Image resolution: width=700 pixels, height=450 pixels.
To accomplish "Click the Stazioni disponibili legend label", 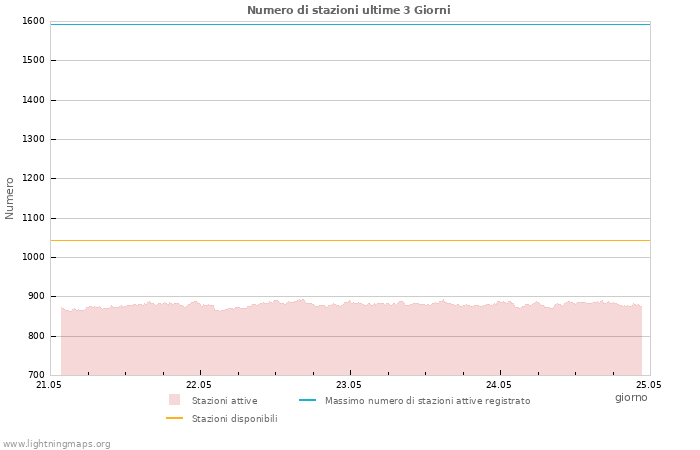I will (235, 419).
